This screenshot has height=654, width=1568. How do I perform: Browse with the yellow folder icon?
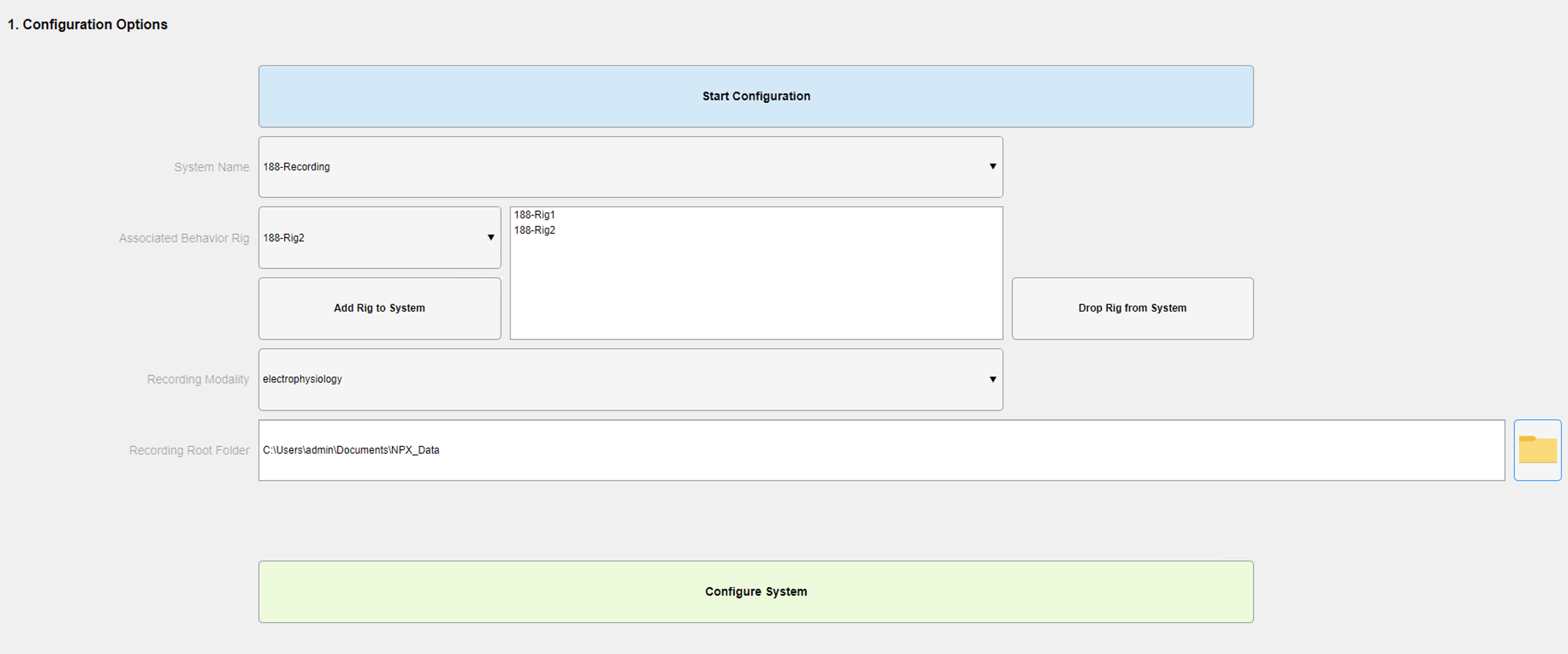point(1537,450)
